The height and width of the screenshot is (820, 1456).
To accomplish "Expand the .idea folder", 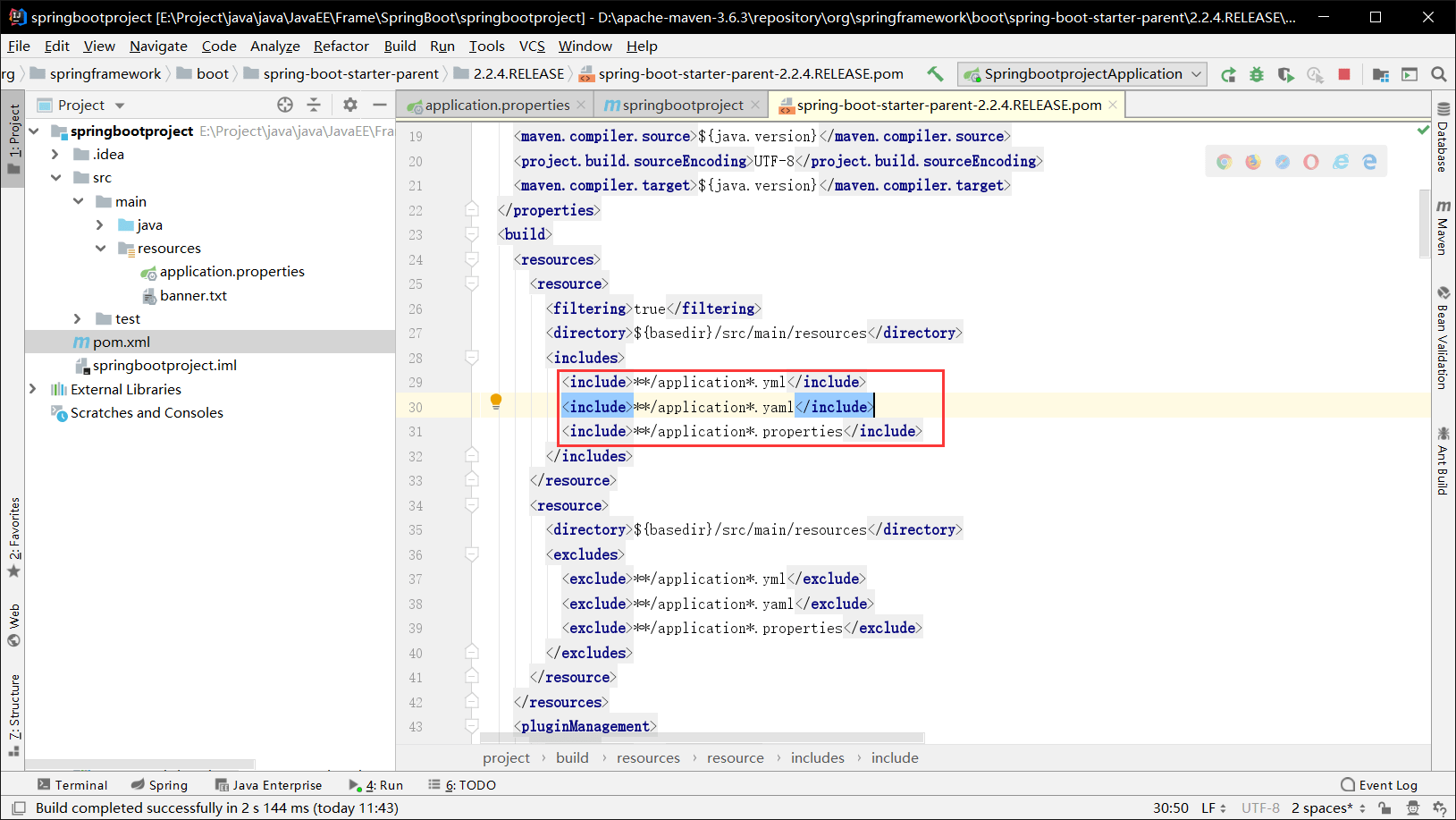I will (55, 155).
